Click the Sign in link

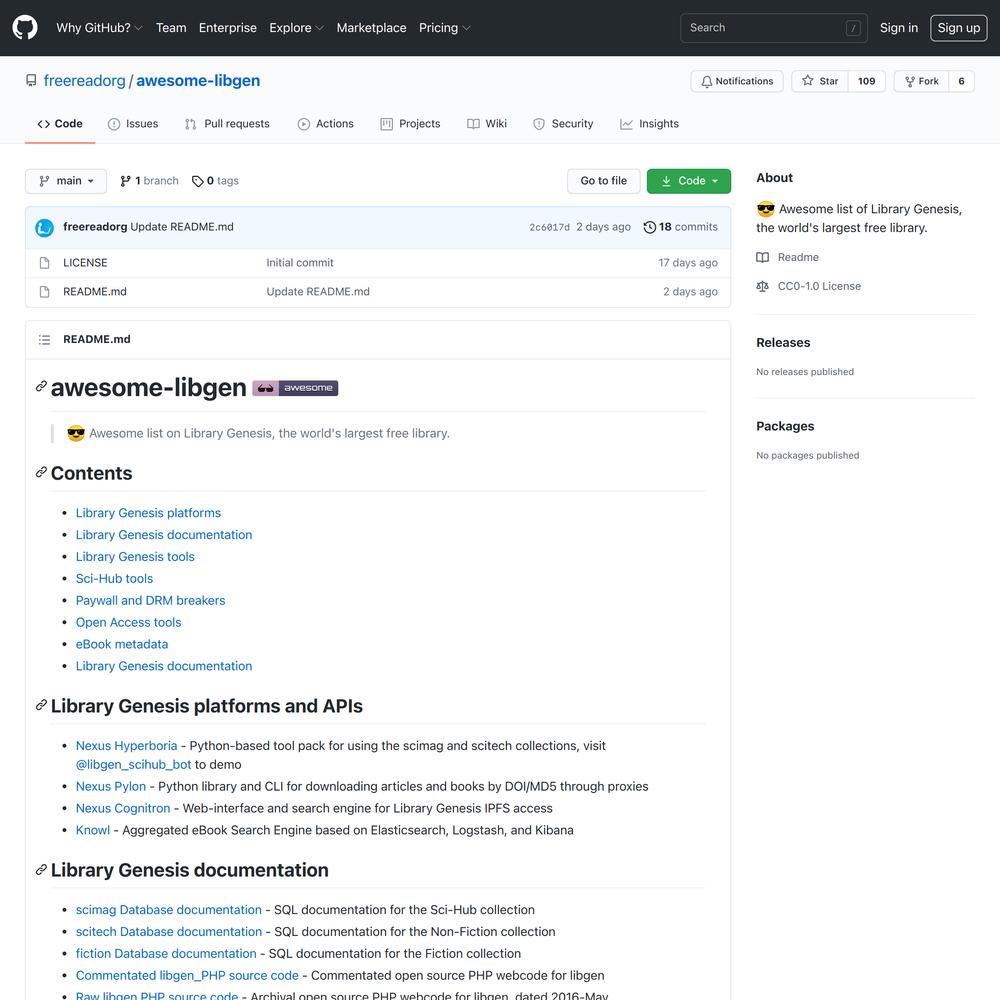tap(899, 28)
